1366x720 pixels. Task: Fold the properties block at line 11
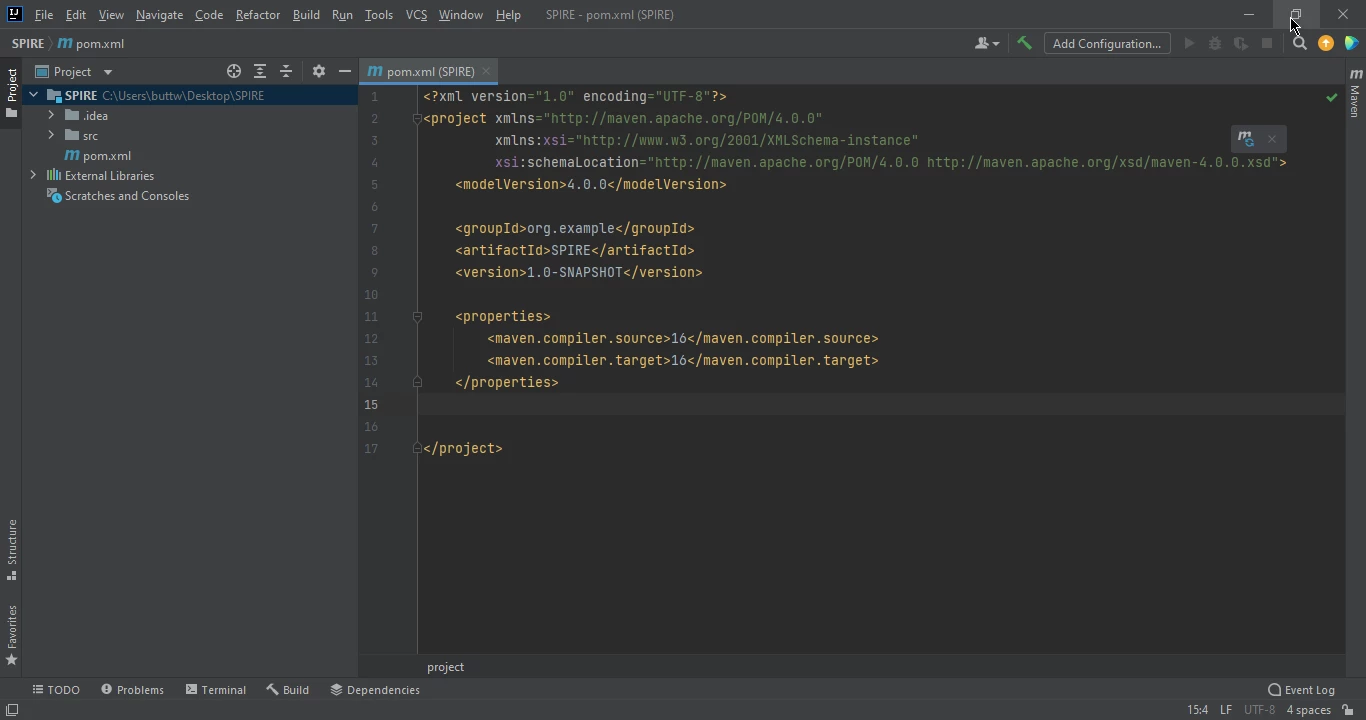coord(417,317)
